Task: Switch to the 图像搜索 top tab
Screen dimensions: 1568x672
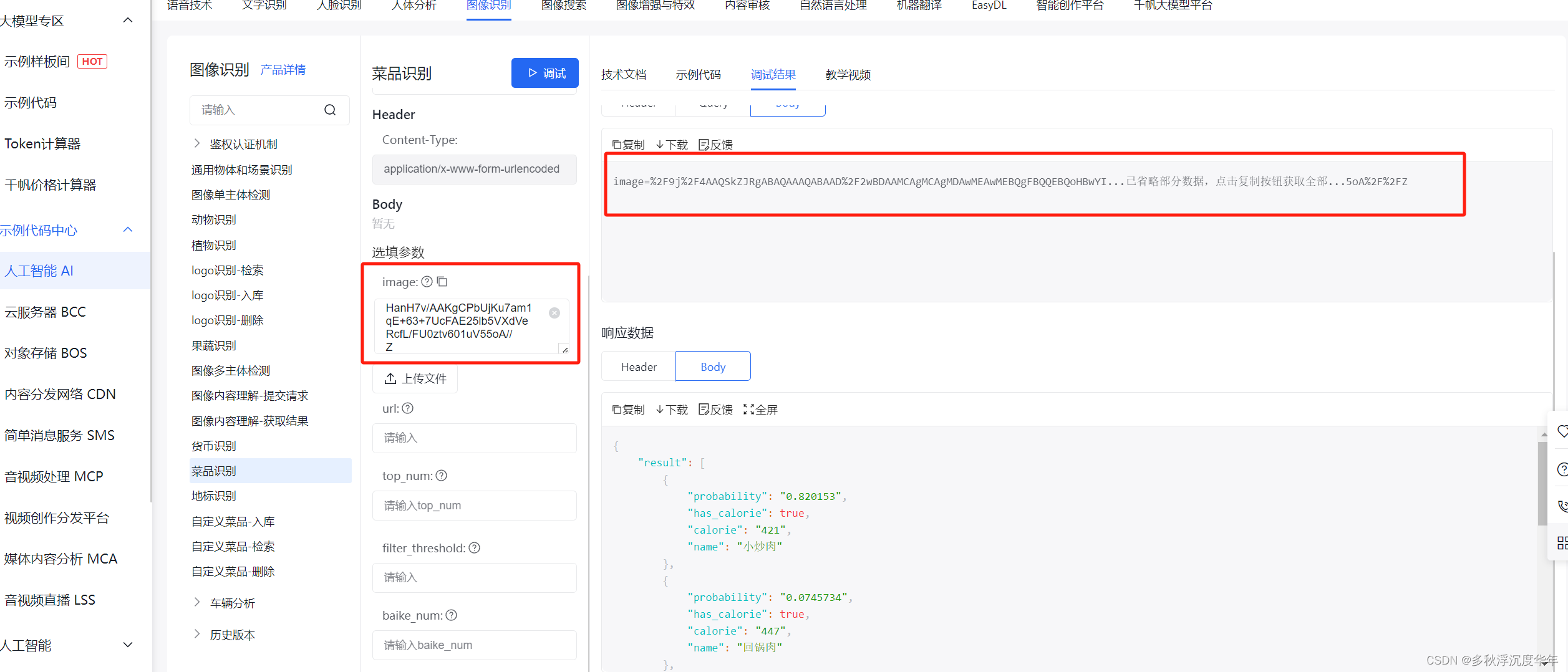Action: pyautogui.click(x=564, y=6)
